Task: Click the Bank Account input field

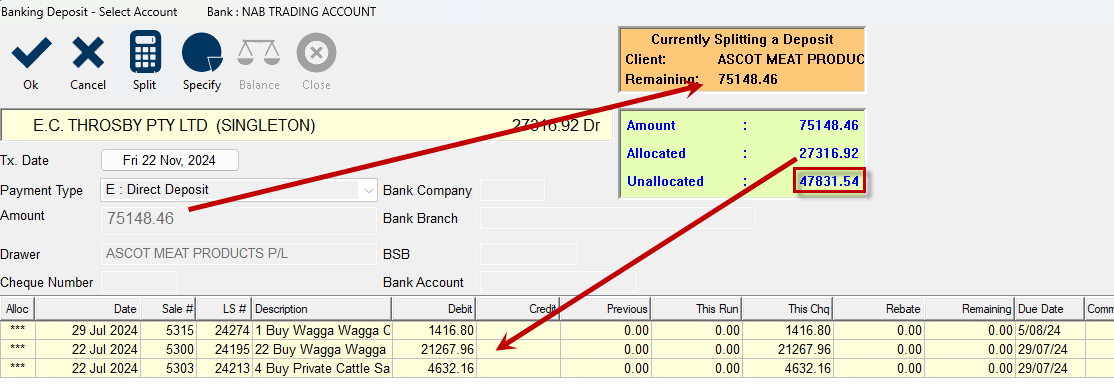Action: (x=558, y=282)
